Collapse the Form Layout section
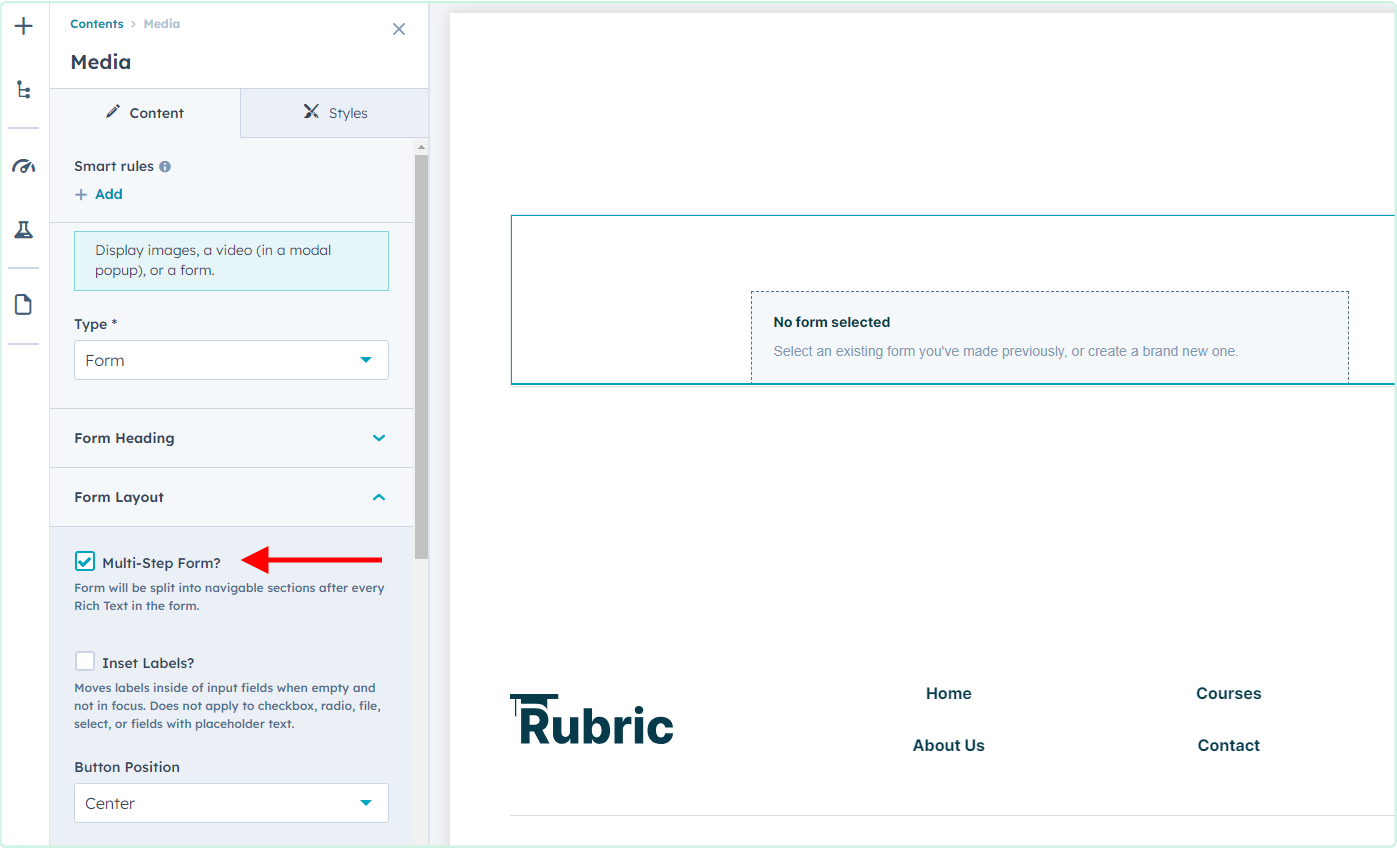The width and height of the screenshot is (1397, 848). [231, 497]
